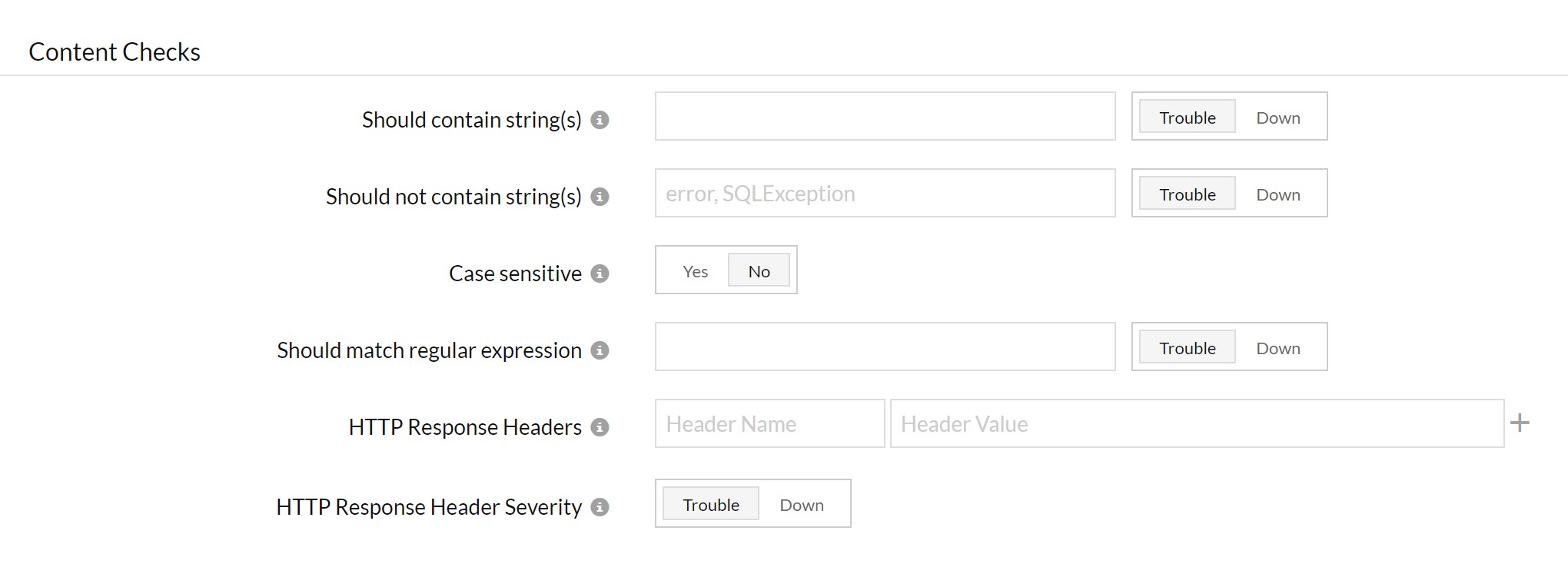The height and width of the screenshot is (587, 1568).
Task: Set HTTP Response Header Severity to Trouble
Action: point(710,505)
